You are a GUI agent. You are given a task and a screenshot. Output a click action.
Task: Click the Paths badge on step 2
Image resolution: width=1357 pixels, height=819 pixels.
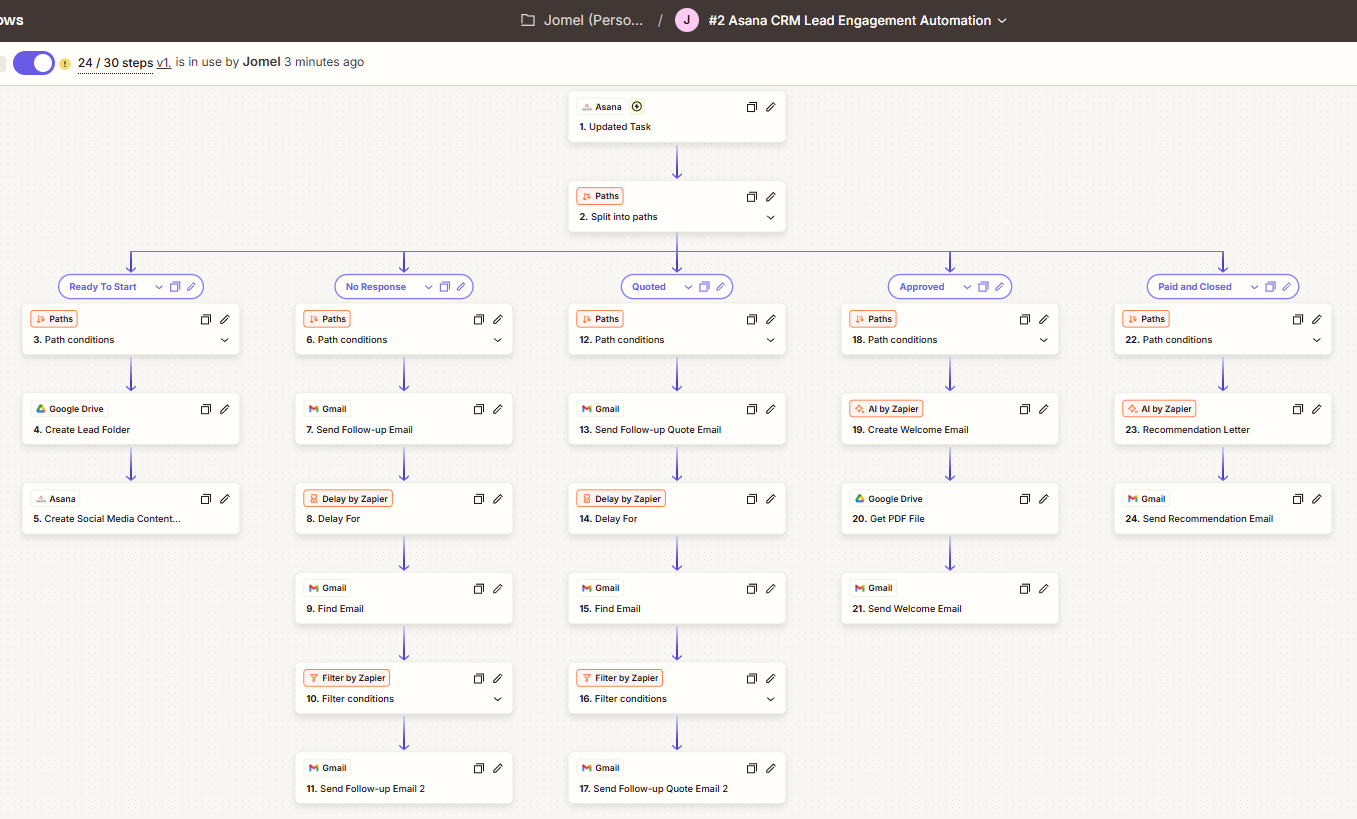pos(600,197)
